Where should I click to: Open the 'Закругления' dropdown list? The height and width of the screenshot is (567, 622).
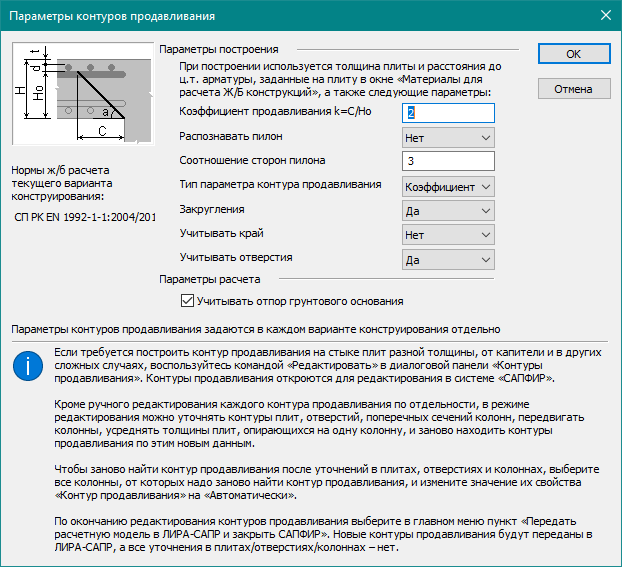tap(448, 211)
